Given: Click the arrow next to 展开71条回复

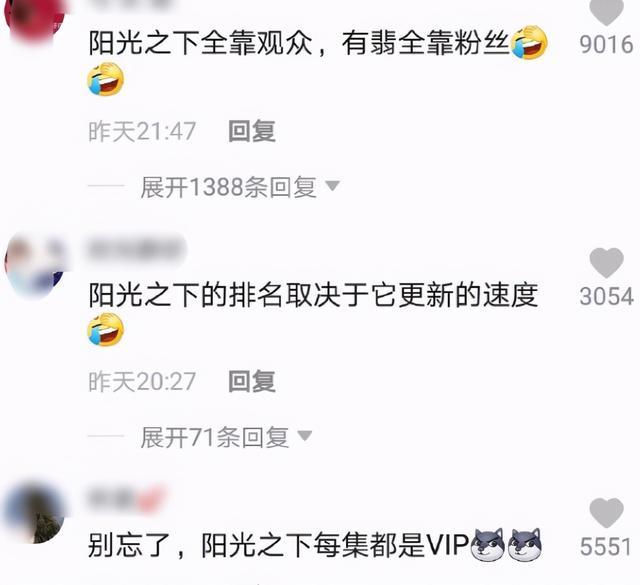Looking at the screenshot, I should pyautogui.click(x=305, y=436).
